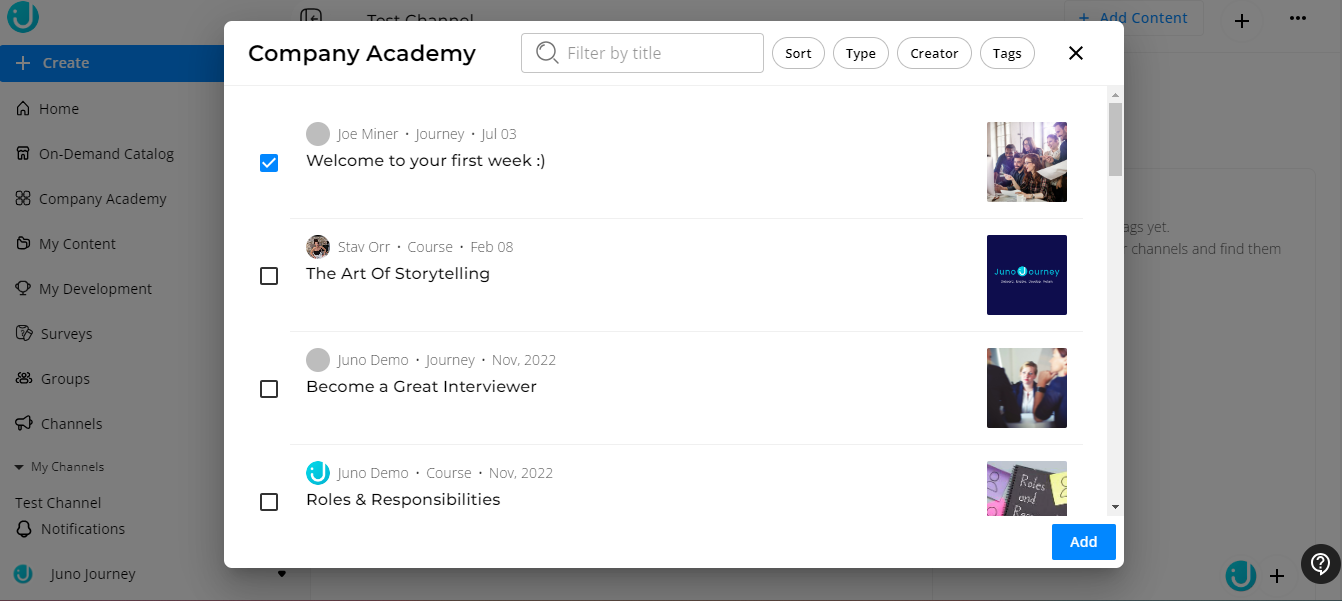Image resolution: width=1342 pixels, height=601 pixels.
Task: Click the Home icon in sidebar
Action: point(23,109)
